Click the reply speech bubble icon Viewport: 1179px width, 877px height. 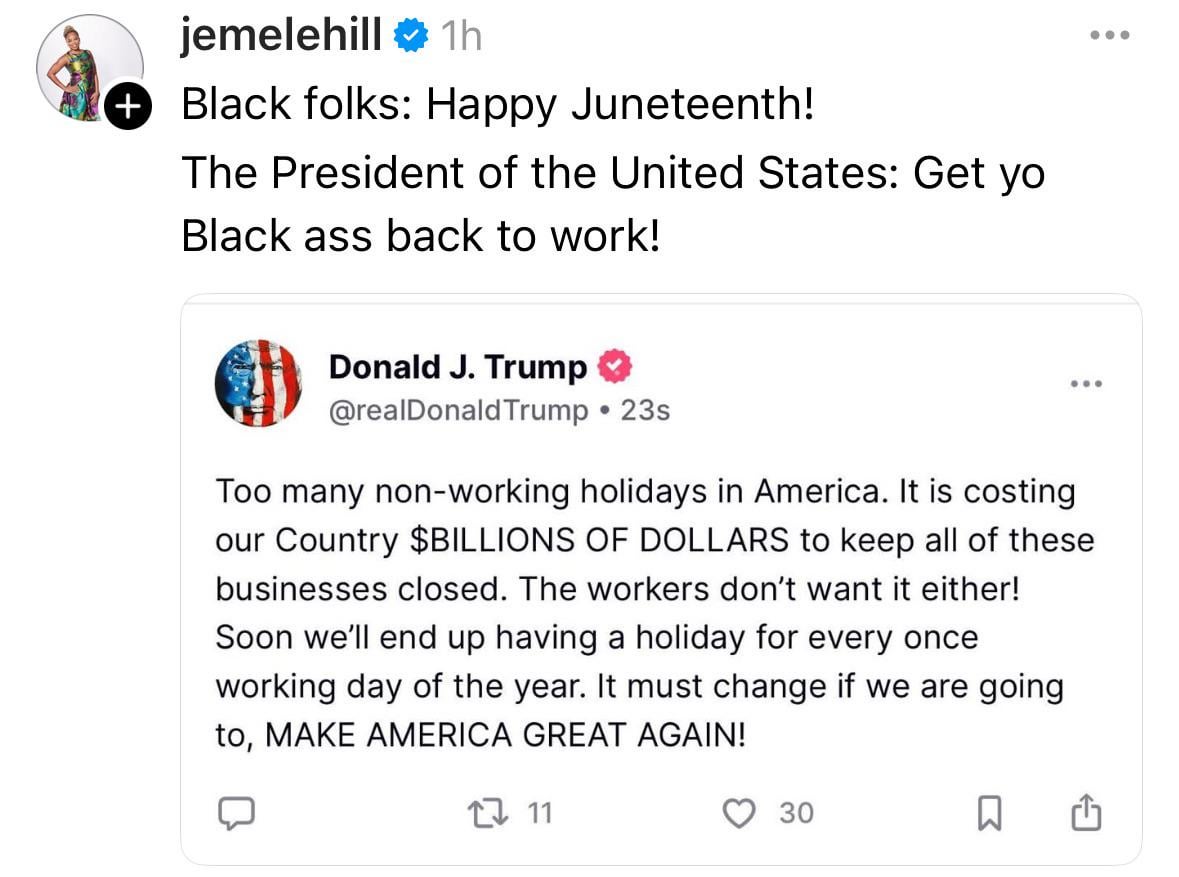click(x=234, y=814)
